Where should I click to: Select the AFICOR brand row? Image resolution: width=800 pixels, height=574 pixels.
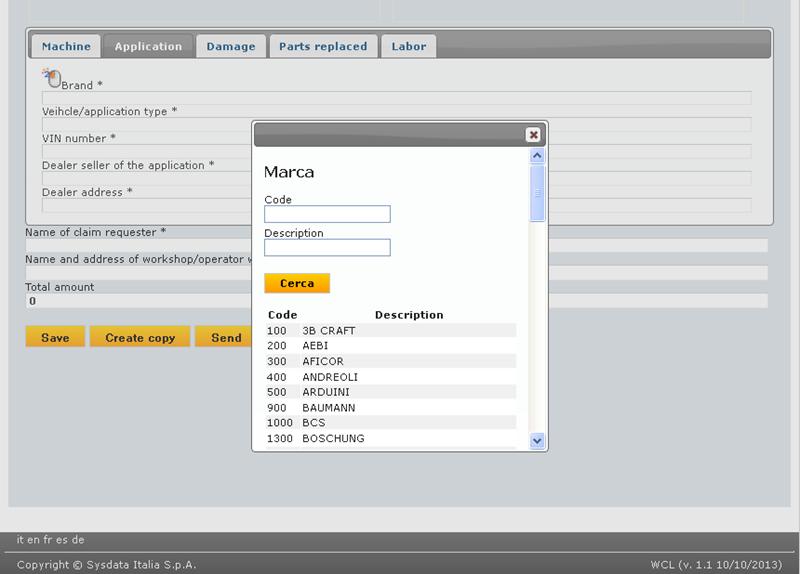tap(391, 361)
